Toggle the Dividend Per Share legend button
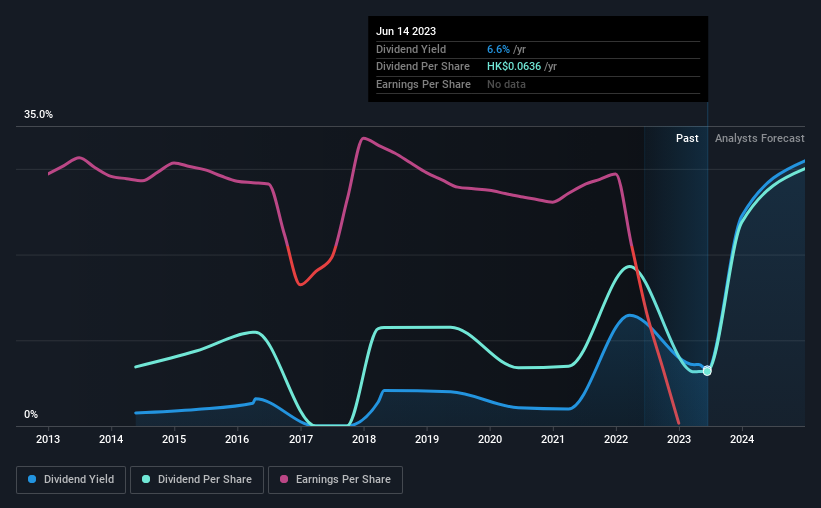Viewport: 821px width, 508px height. click(197, 480)
